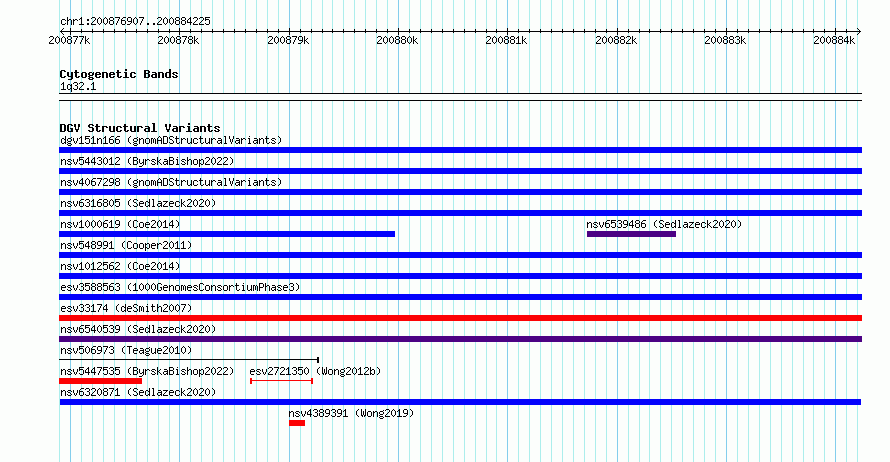Open nsv6539486 (Sedlazeck2020) label

click(x=664, y=224)
